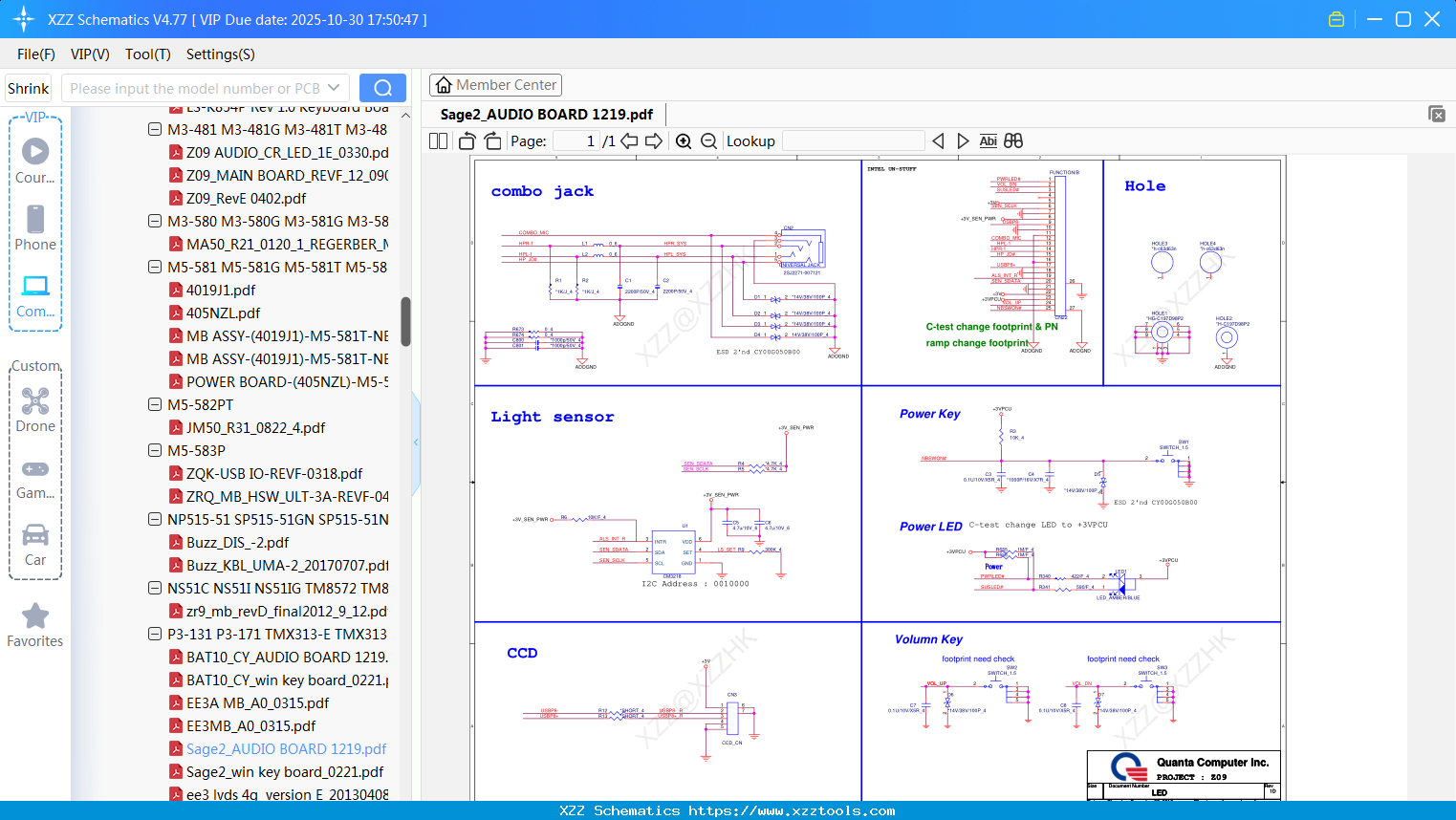Screen dimensions: 1456x820
Task: Click the zoom out magnifier icon
Action: point(708,141)
